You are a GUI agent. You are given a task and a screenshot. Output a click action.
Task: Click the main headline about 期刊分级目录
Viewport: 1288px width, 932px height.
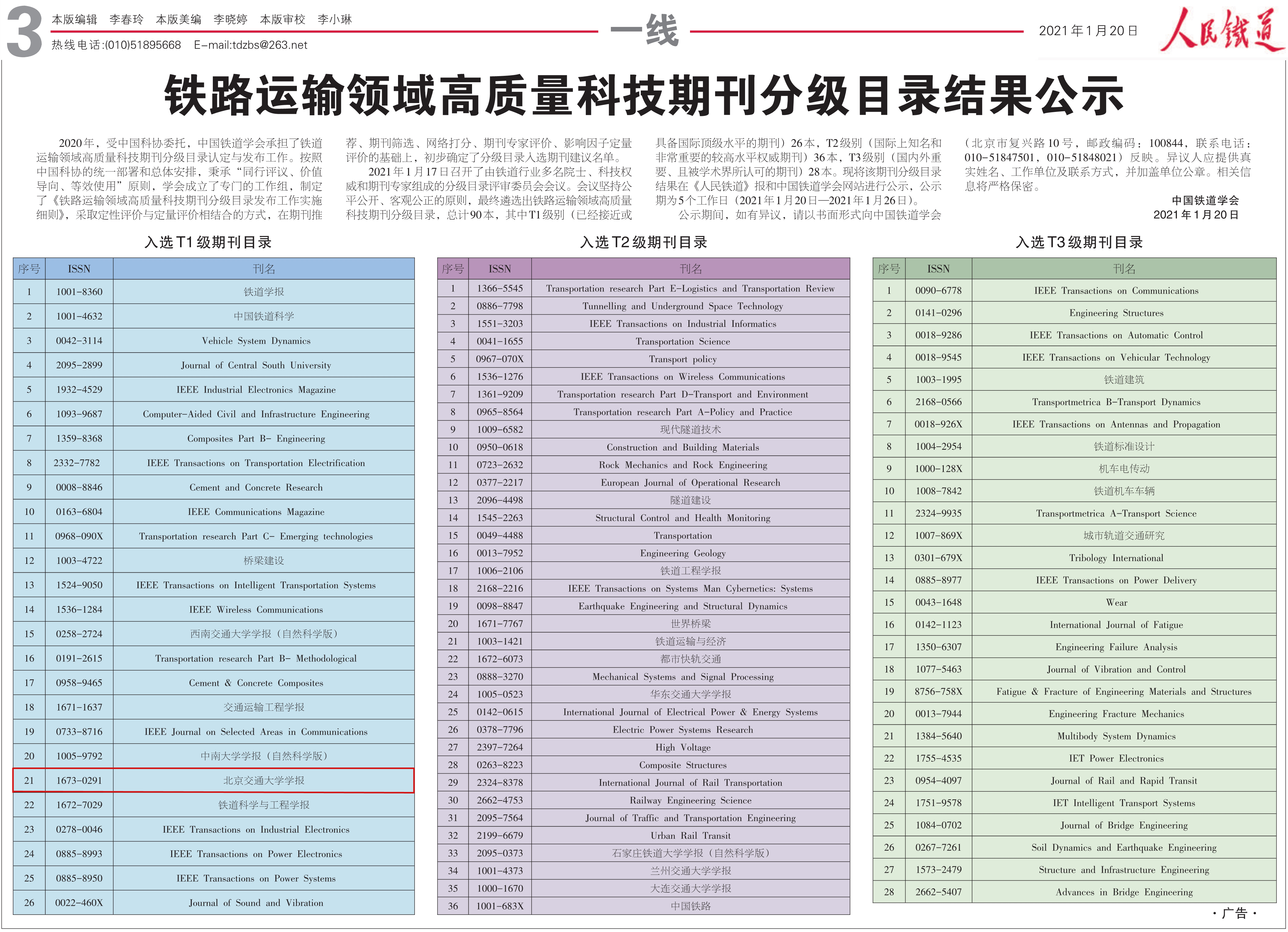pyautogui.click(x=644, y=95)
